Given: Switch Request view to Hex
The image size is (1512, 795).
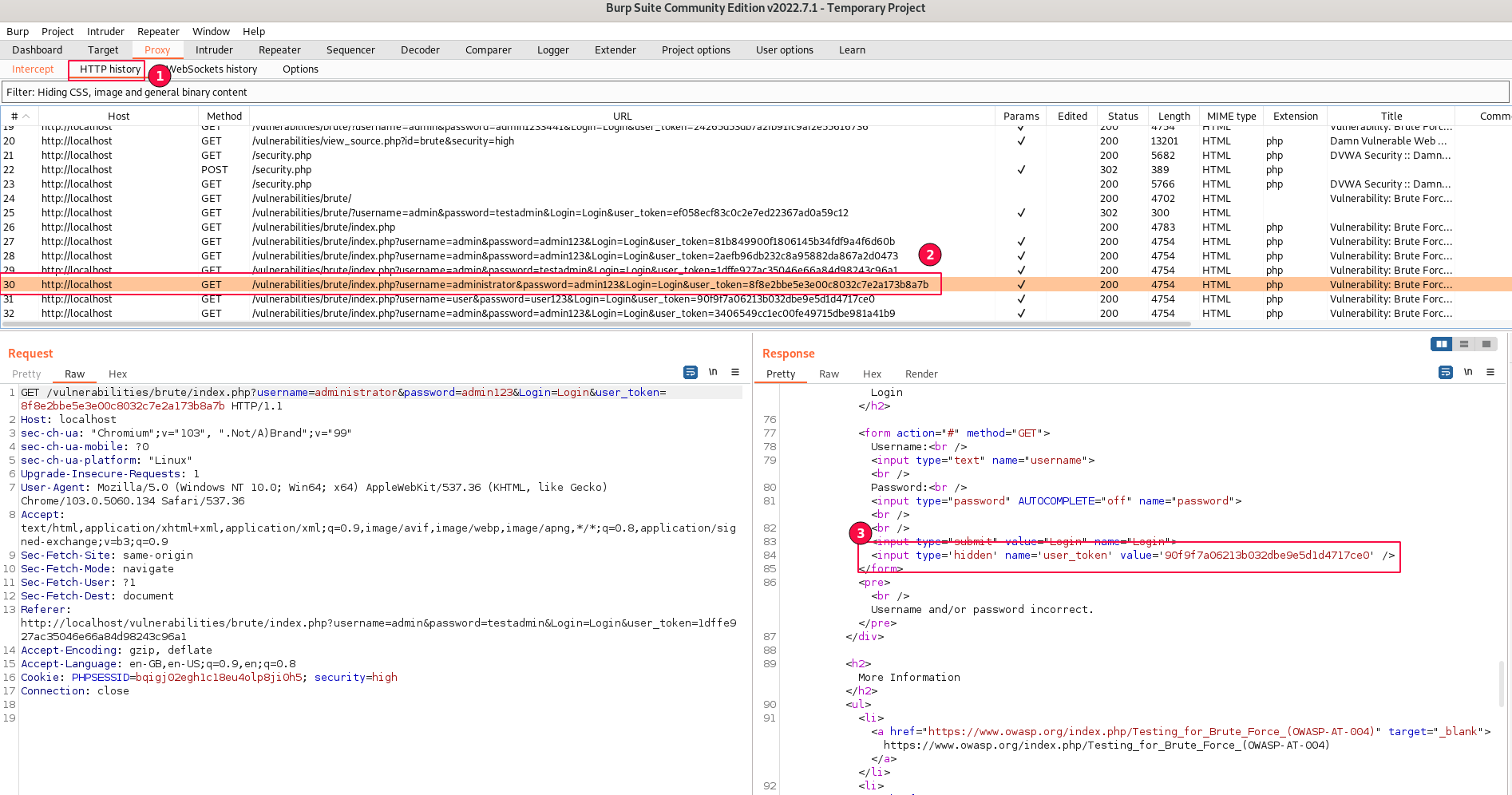Looking at the screenshot, I should [117, 374].
